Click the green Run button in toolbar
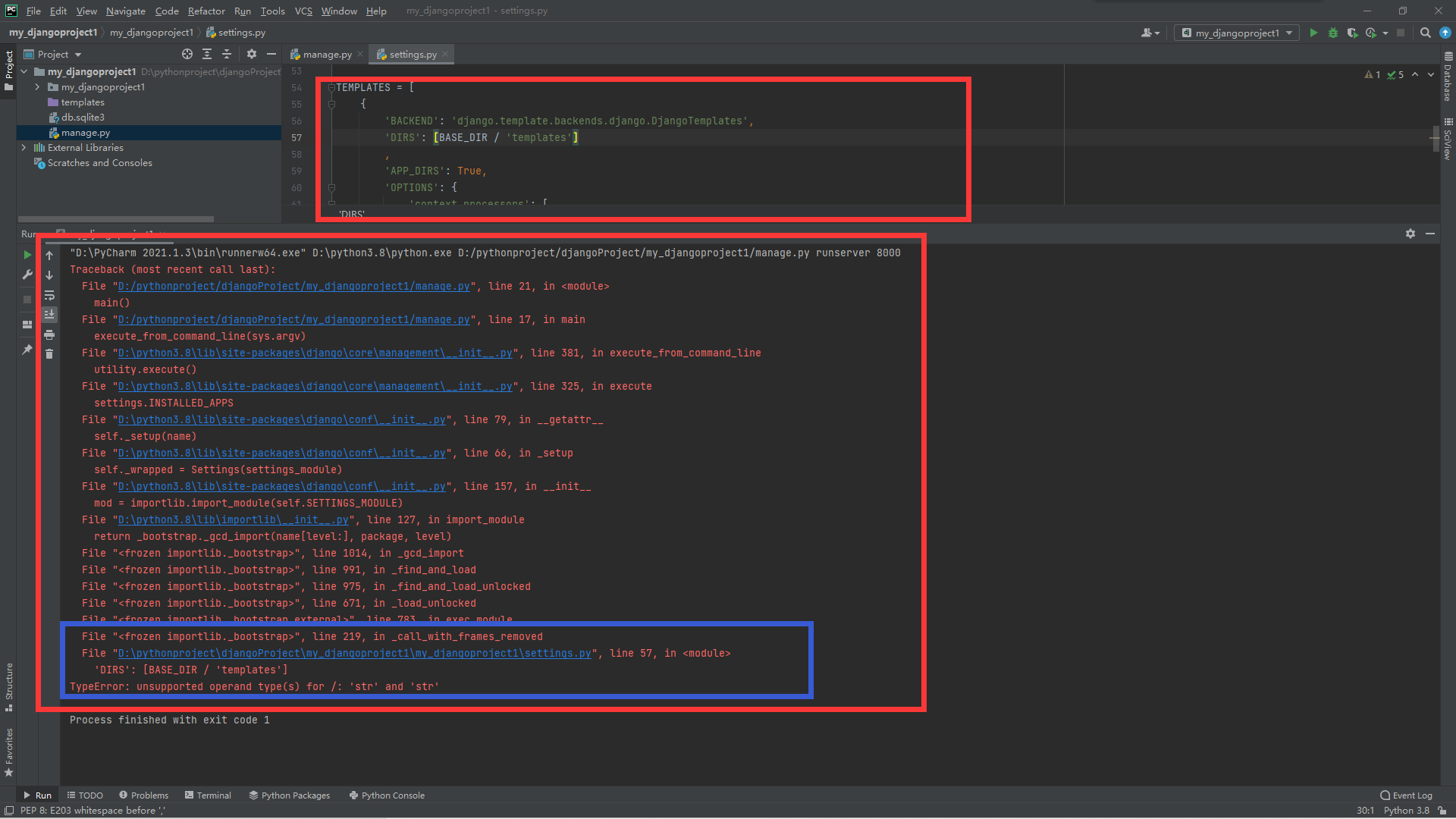1456x819 pixels. click(1313, 33)
